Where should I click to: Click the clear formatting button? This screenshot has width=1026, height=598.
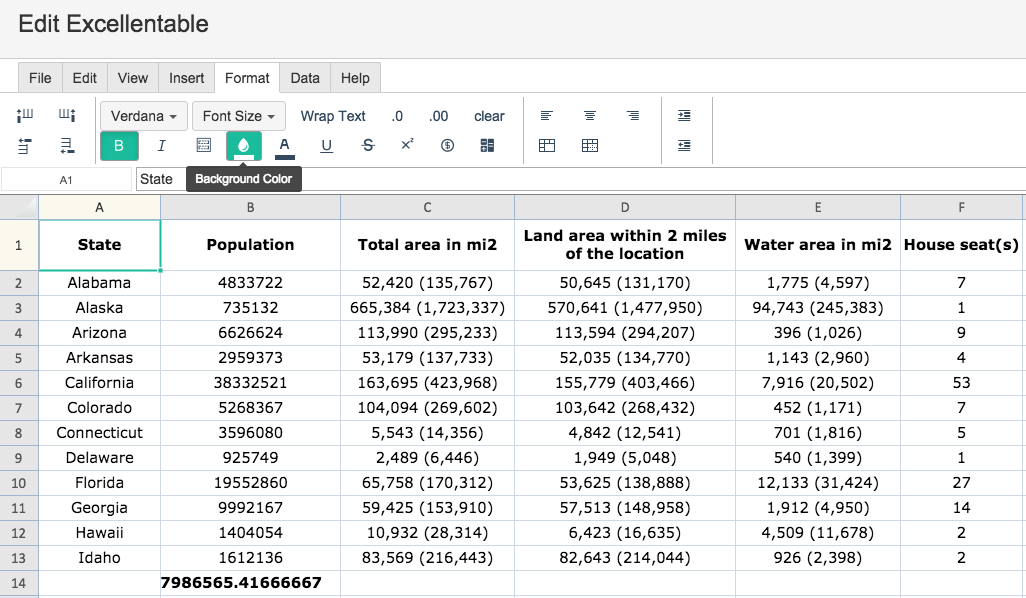tap(489, 116)
